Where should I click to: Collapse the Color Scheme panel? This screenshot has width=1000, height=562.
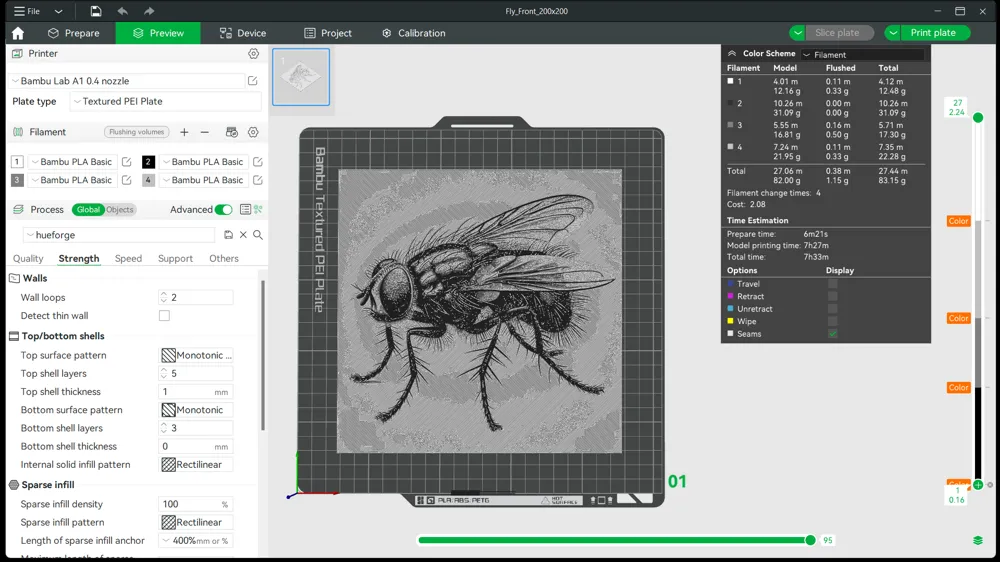click(732, 54)
